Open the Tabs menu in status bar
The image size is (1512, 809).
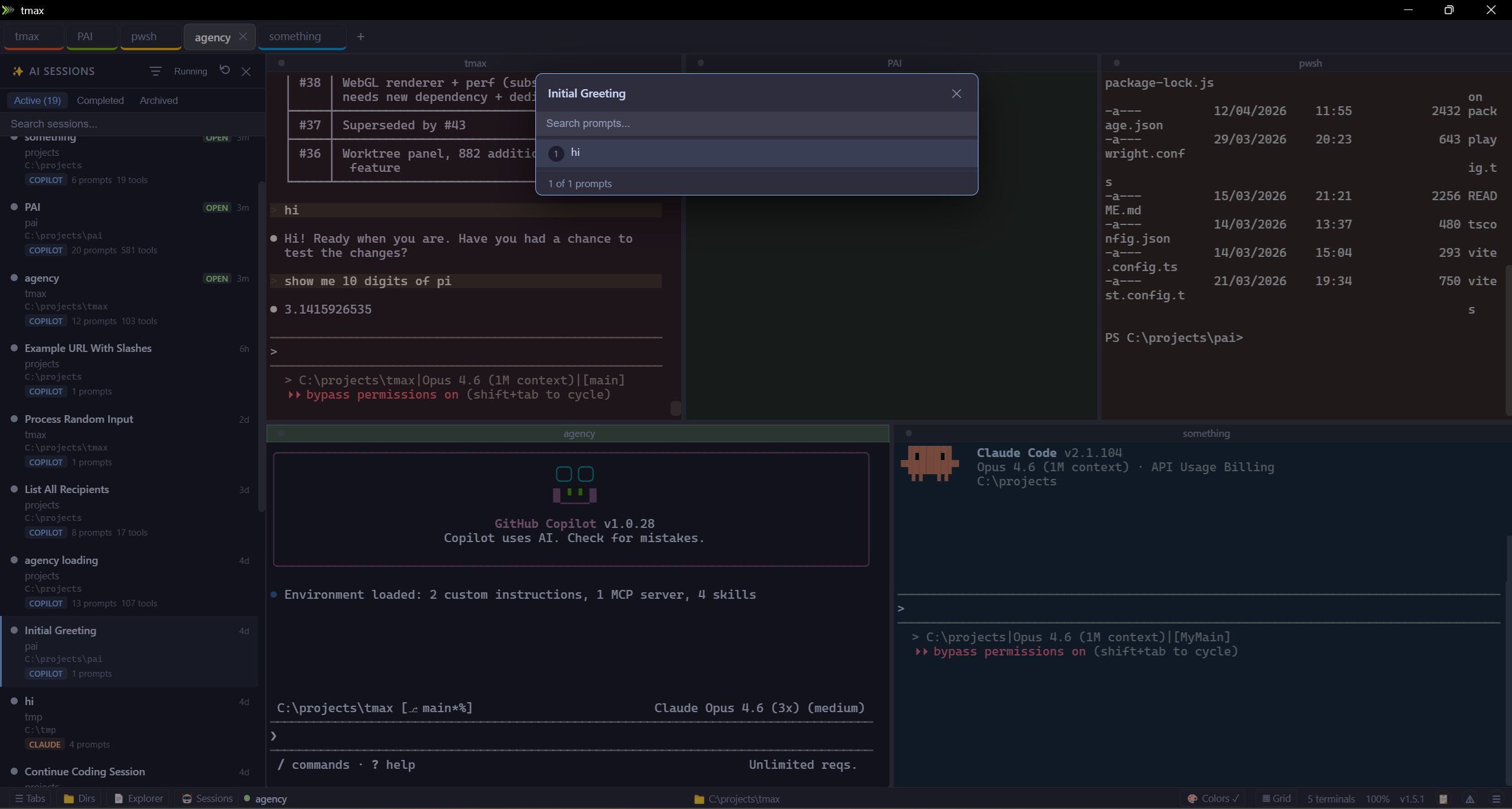pos(30,798)
